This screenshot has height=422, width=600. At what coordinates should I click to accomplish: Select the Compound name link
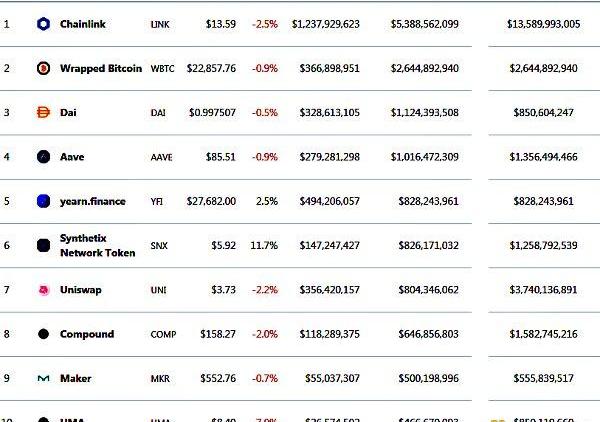point(86,334)
